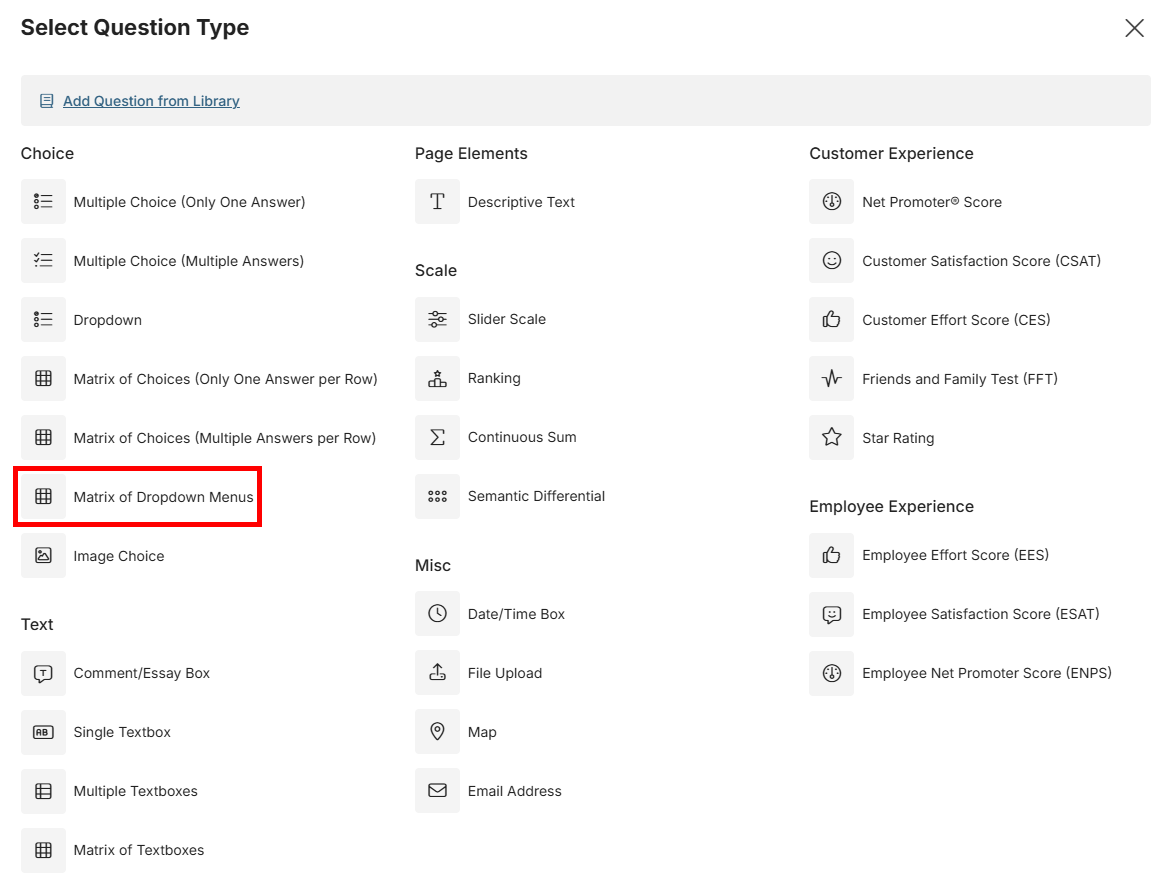Select the Customer Effort Score (CES) label
The height and width of the screenshot is (896, 1156).
coord(956,320)
